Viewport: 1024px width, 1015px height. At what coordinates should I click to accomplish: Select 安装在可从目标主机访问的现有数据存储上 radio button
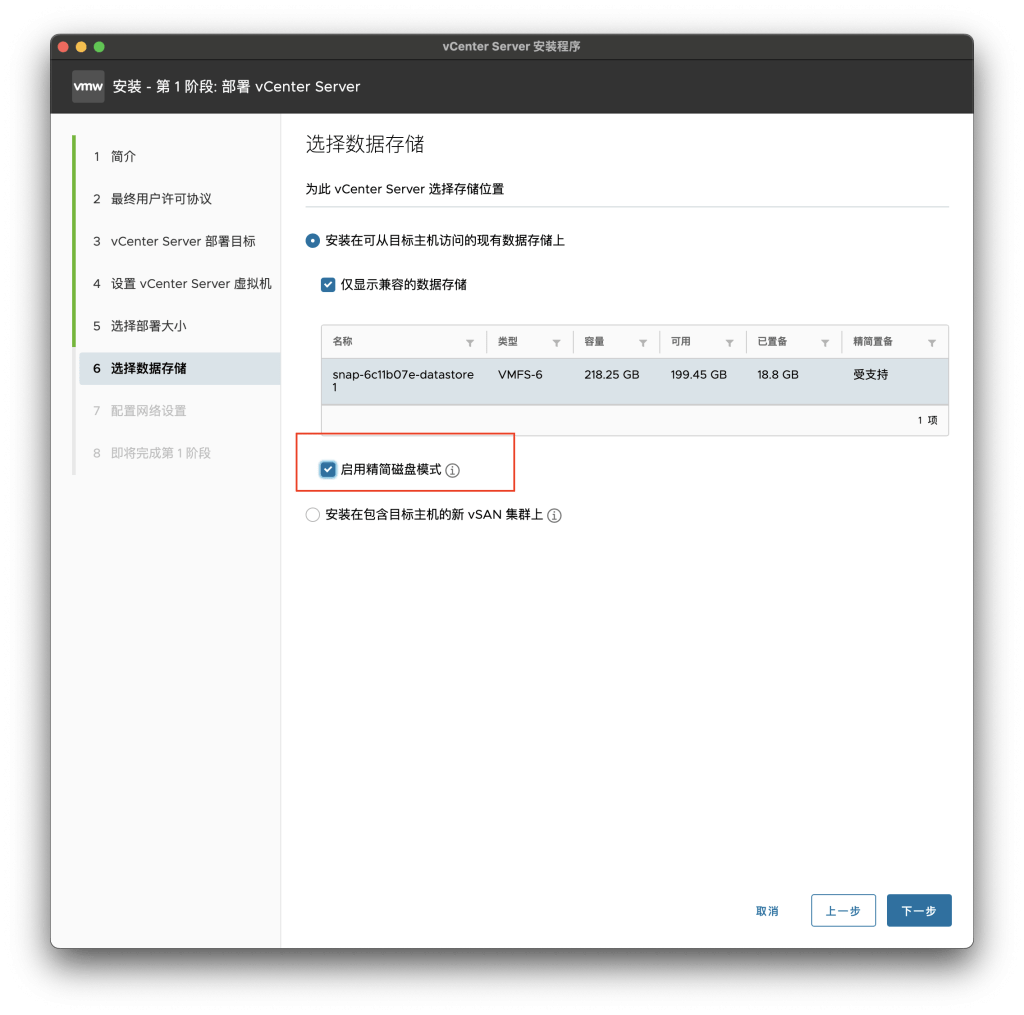coord(313,241)
